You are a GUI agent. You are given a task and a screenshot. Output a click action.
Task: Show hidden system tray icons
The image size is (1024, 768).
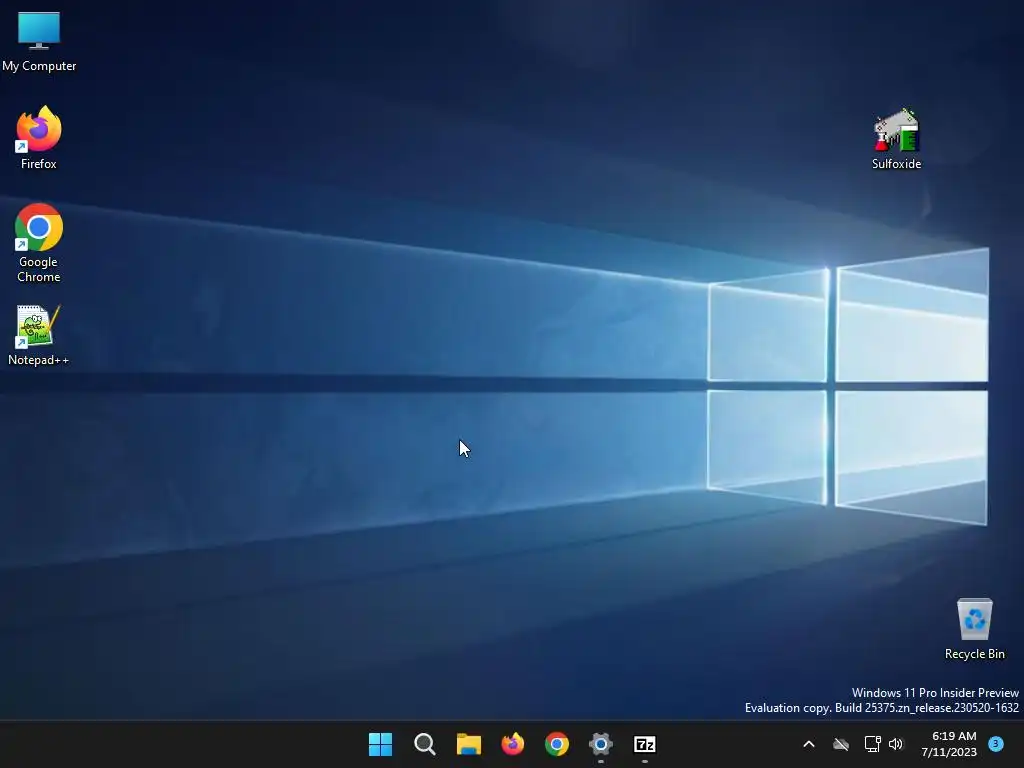click(808, 744)
